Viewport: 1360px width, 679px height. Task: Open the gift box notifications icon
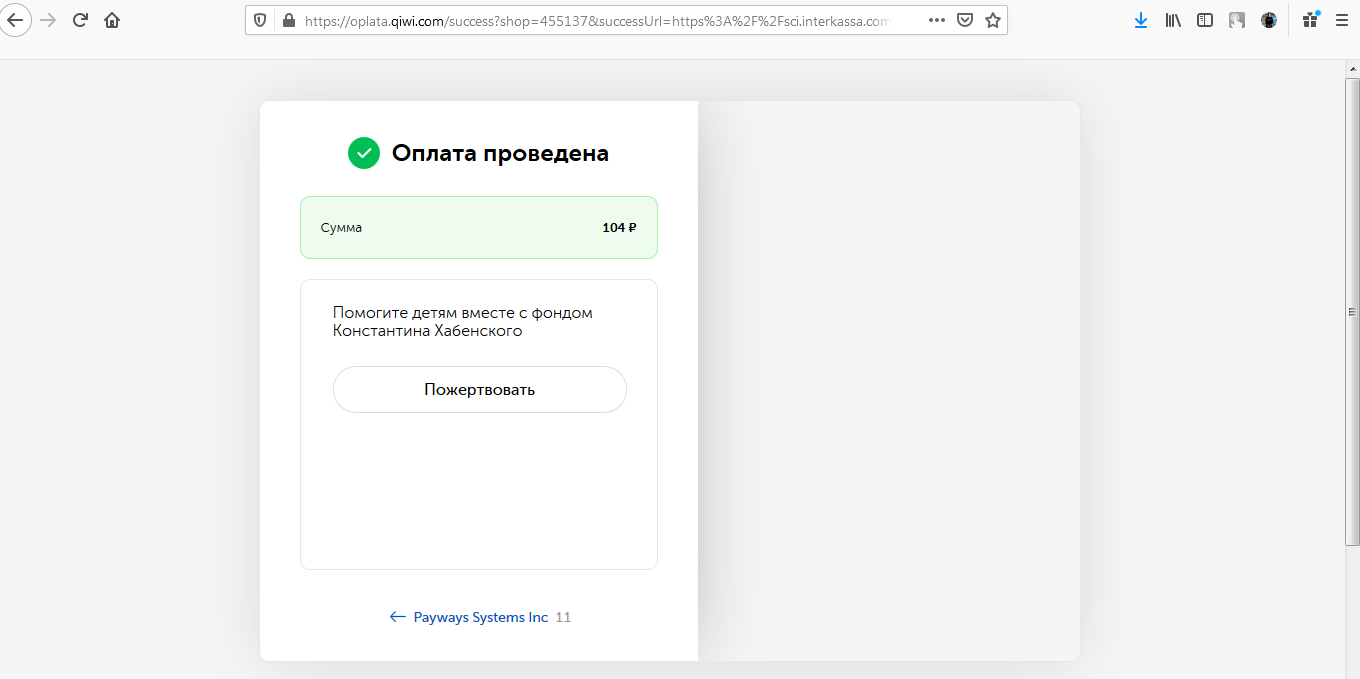coord(1311,19)
